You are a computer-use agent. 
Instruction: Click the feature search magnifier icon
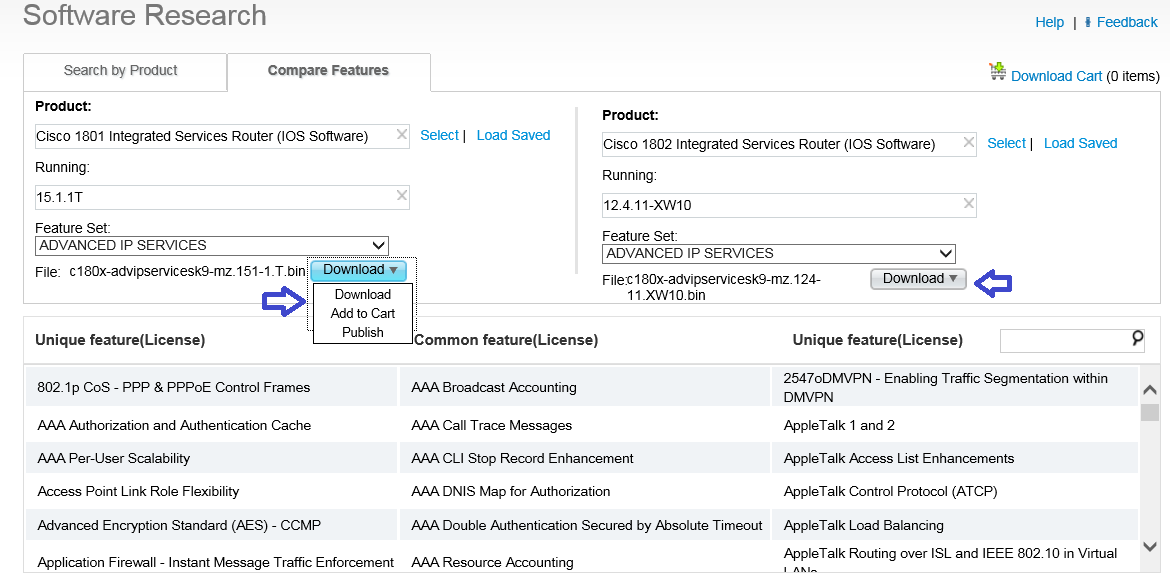click(1137, 339)
